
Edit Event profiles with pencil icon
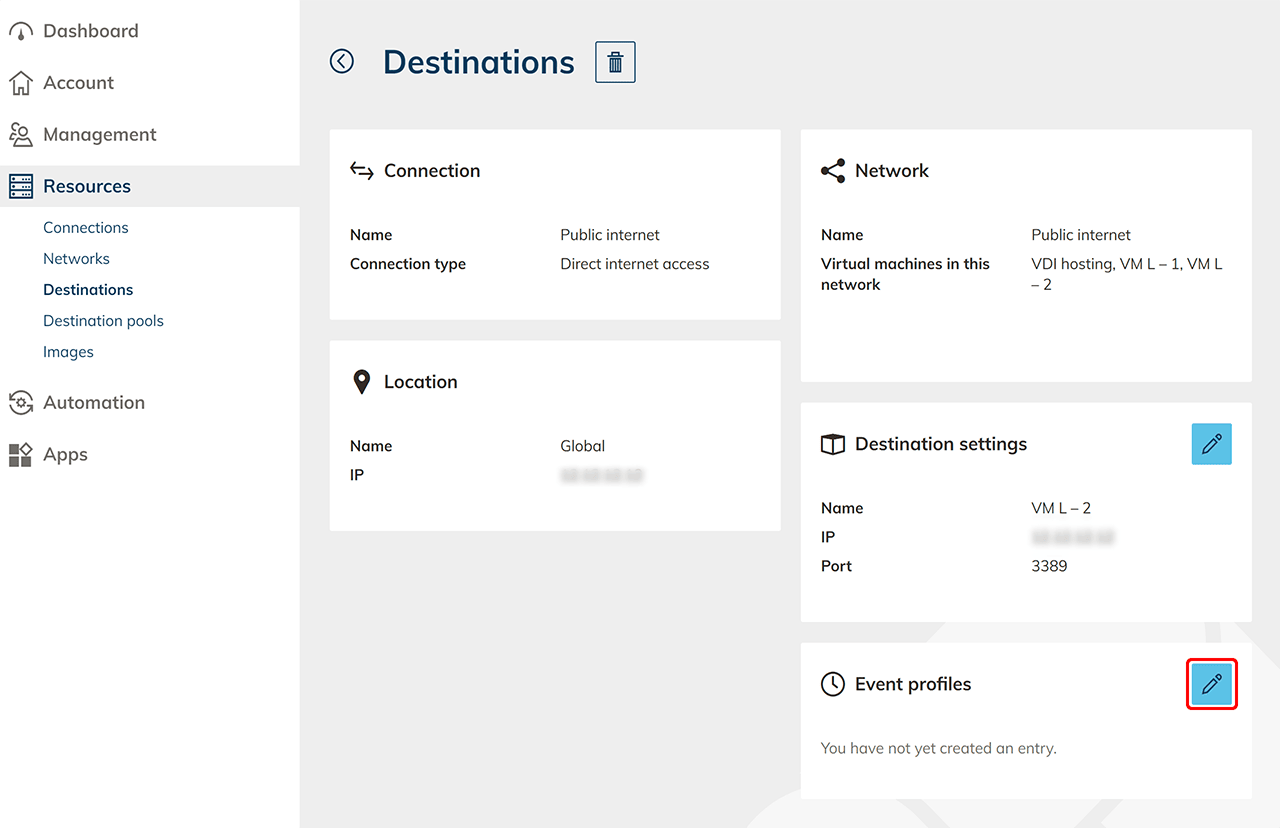[1211, 684]
